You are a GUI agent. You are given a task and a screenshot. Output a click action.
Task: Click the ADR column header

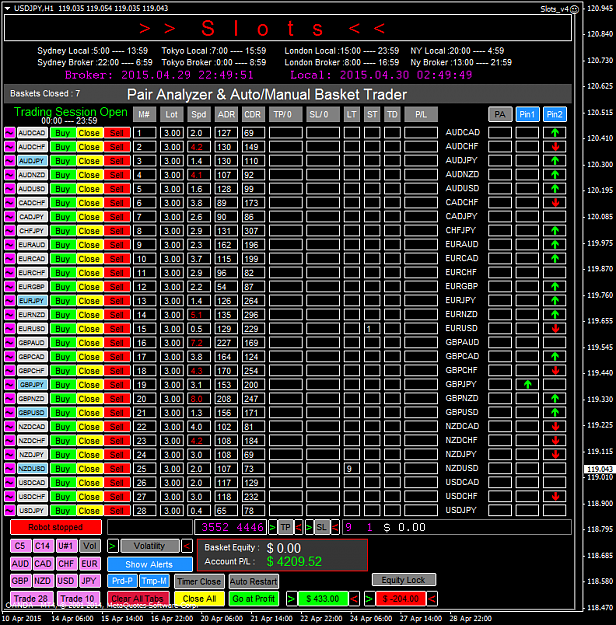226,114
